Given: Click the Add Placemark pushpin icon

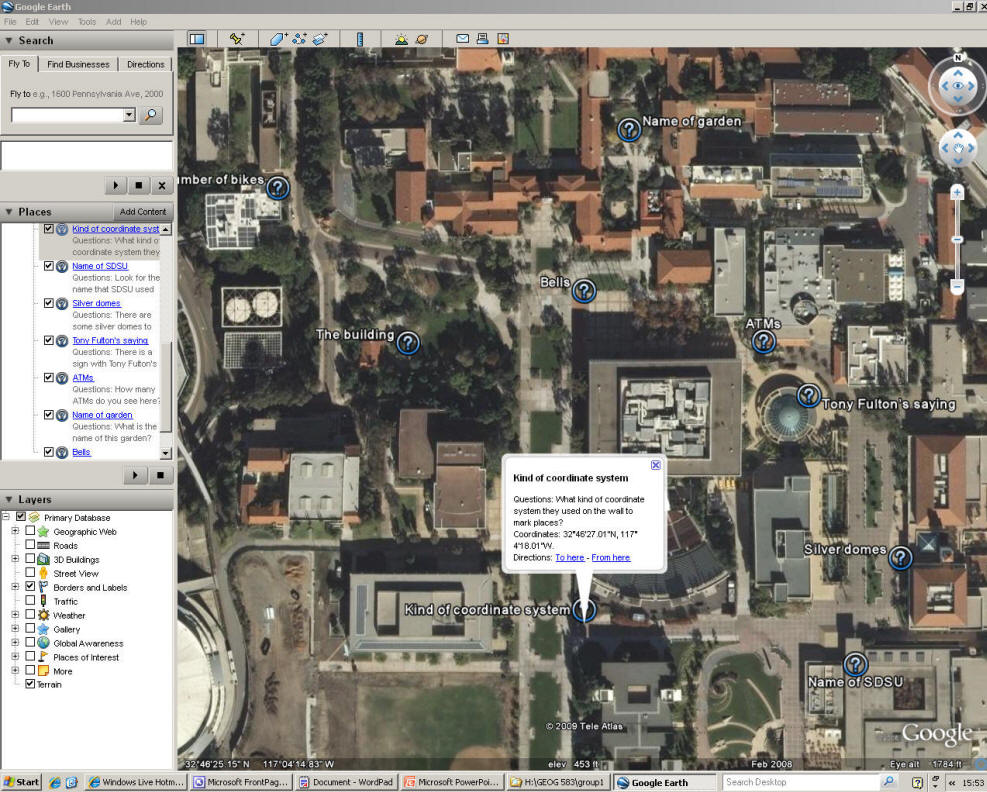Looking at the screenshot, I should pos(237,39).
